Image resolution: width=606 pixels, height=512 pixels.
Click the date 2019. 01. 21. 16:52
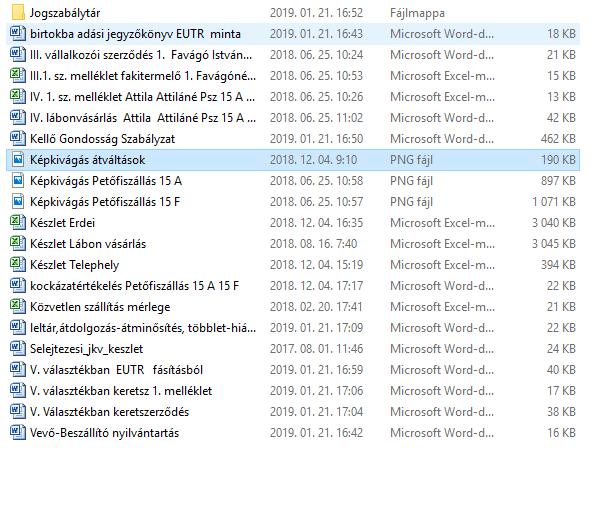[x=316, y=13]
